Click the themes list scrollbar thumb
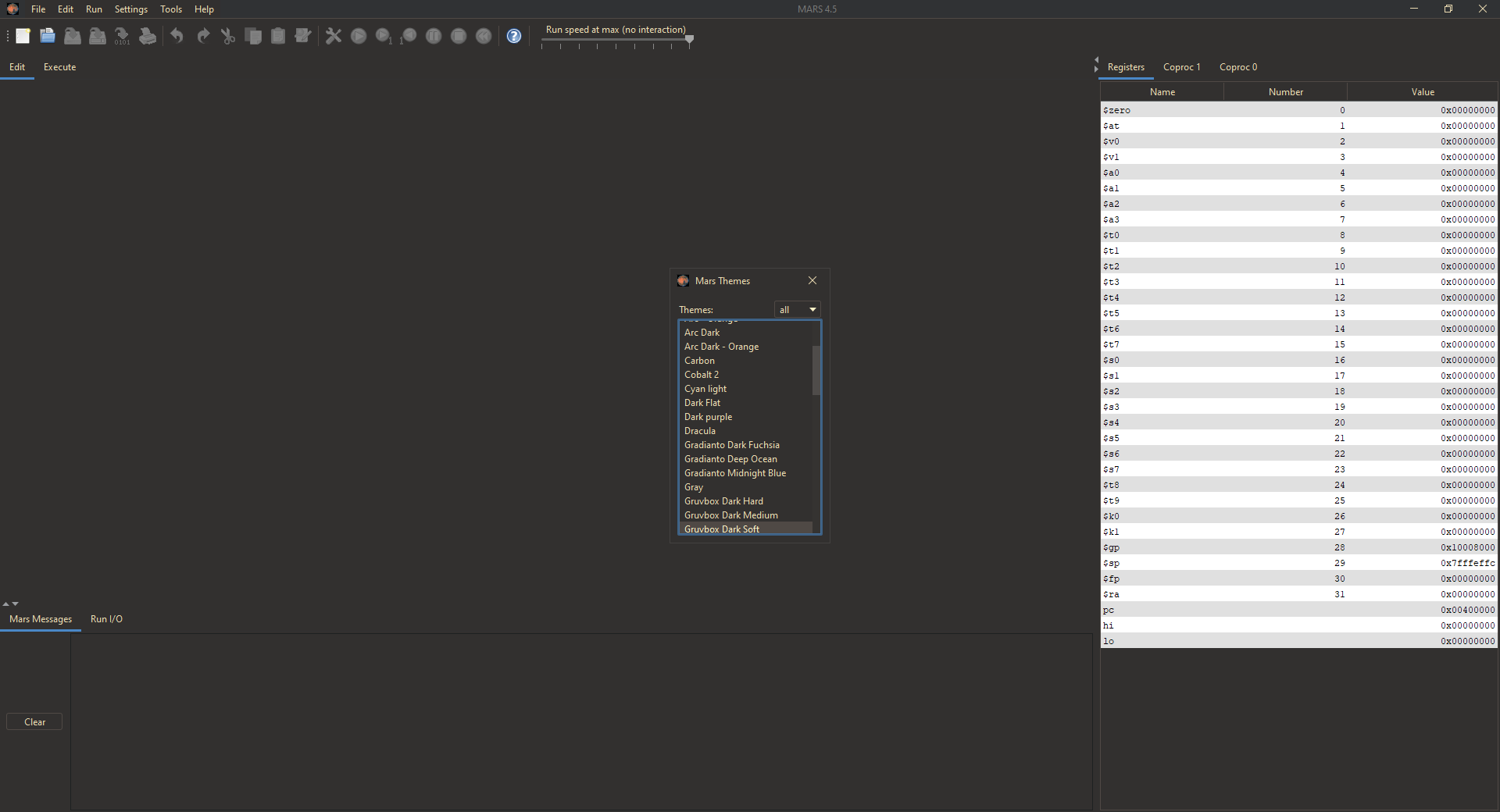This screenshot has height=812, width=1500. [x=816, y=371]
